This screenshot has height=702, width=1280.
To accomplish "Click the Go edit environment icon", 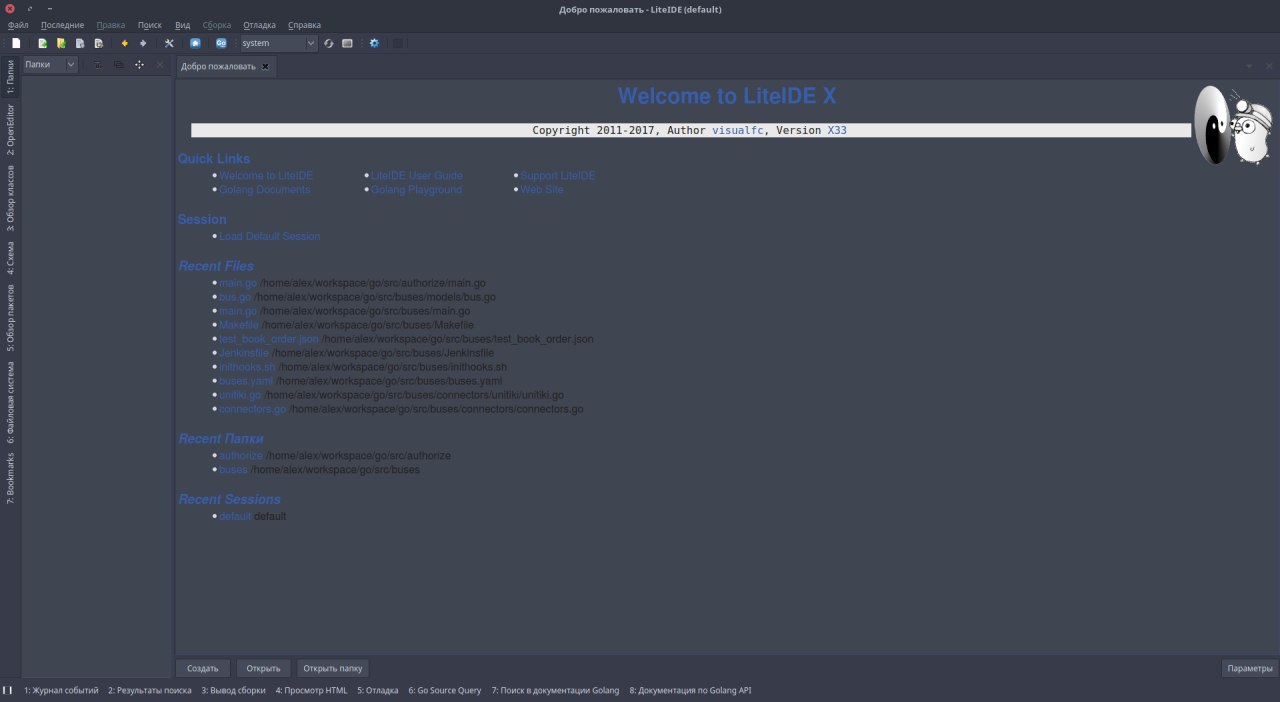I will coord(221,43).
